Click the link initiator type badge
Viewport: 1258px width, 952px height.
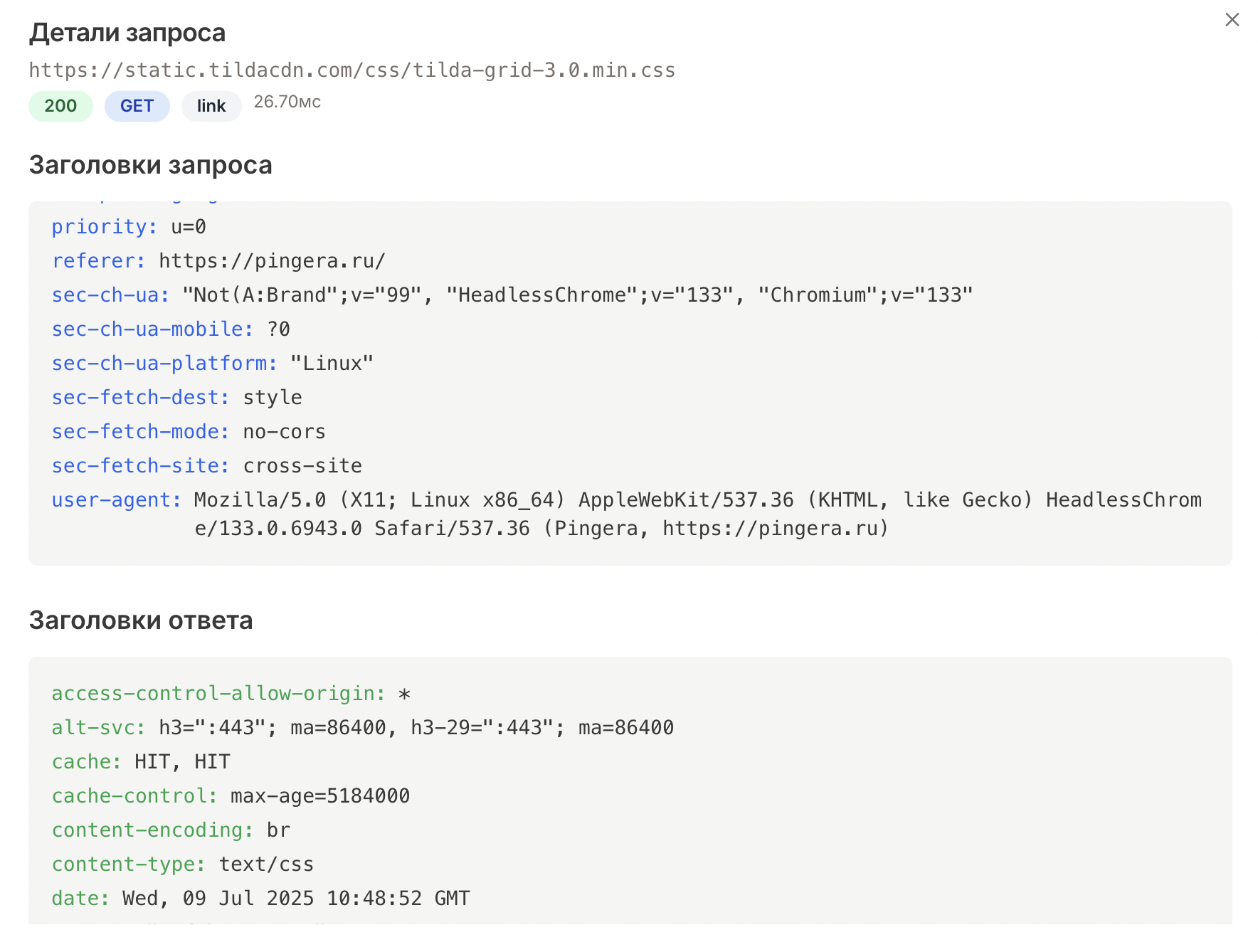pos(211,106)
